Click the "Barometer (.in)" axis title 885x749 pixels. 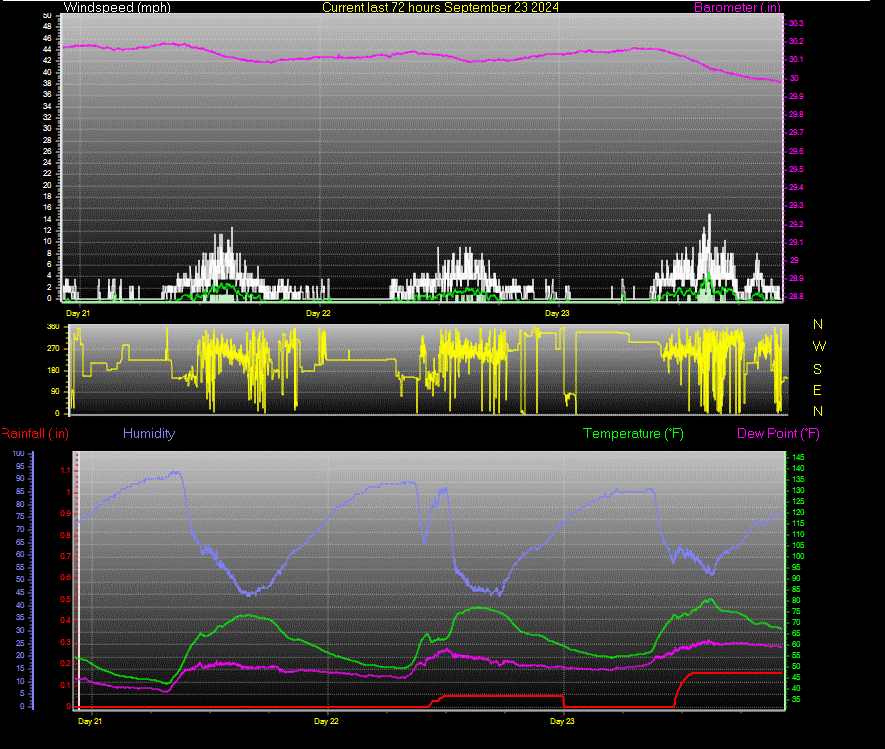point(737,7)
